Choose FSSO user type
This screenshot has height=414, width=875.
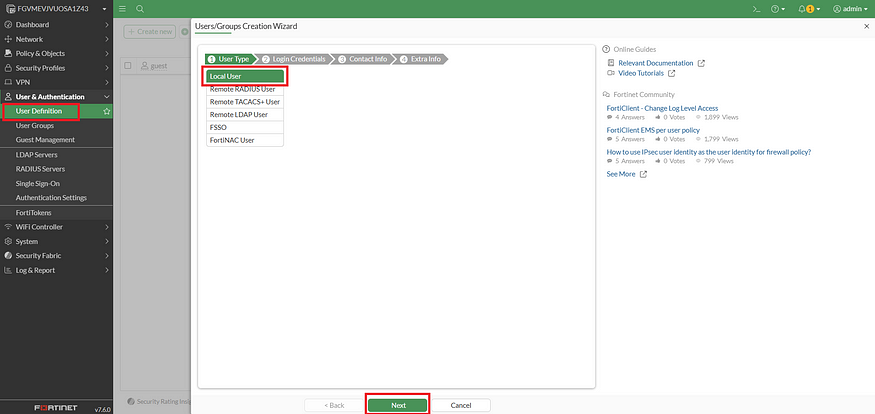[x=245, y=128]
